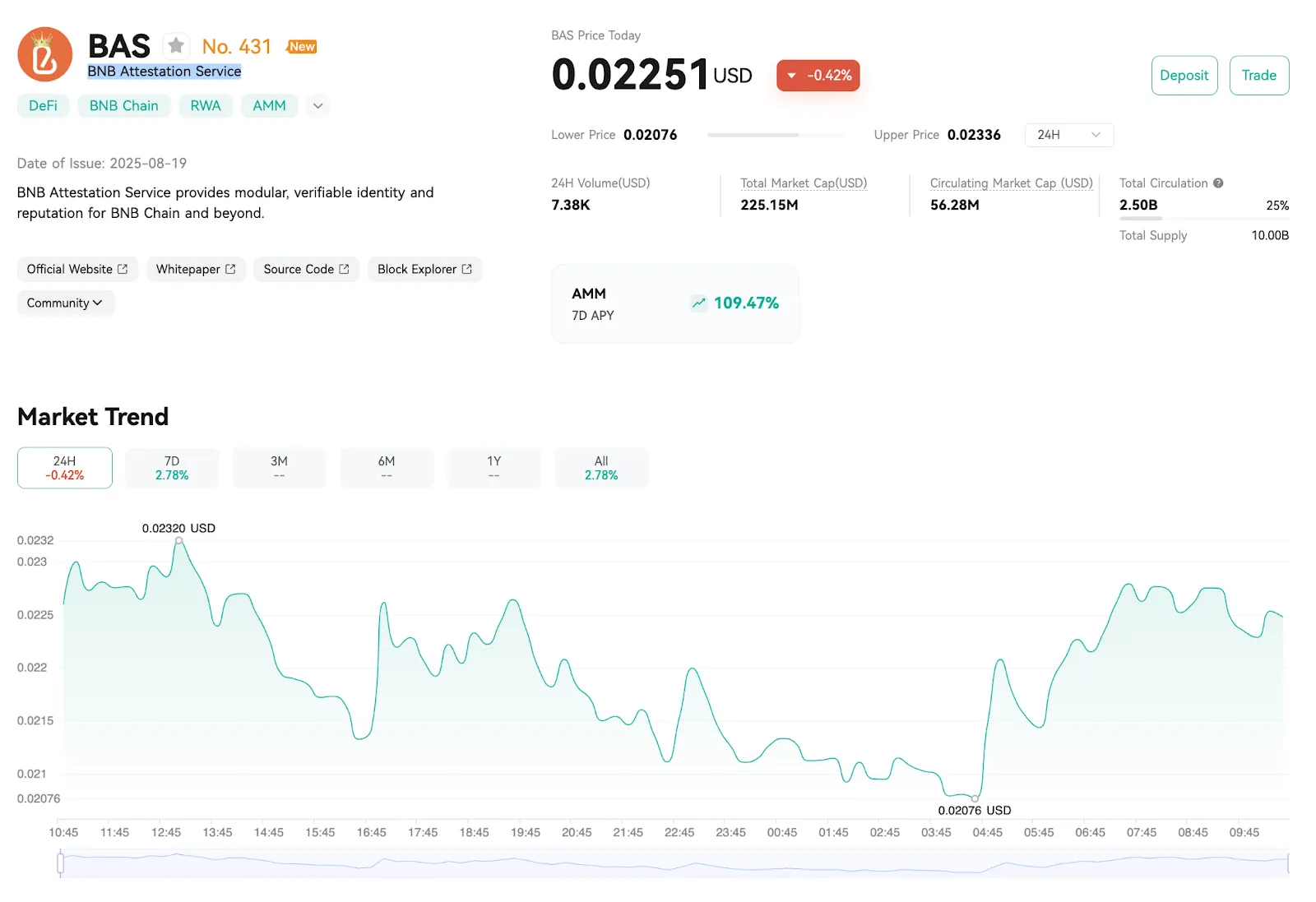
Task: Click the Date of Issue 2025-08-19 text
Action: (x=102, y=163)
